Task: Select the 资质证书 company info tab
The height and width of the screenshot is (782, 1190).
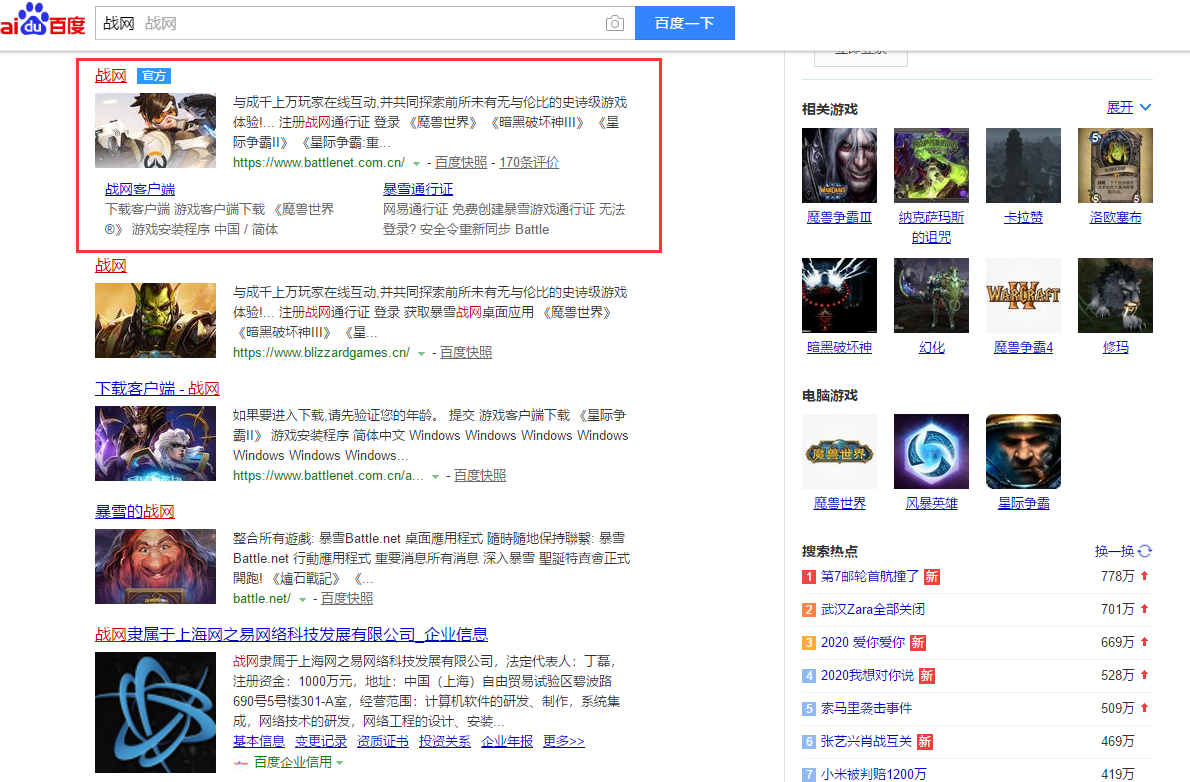Action: point(383,741)
